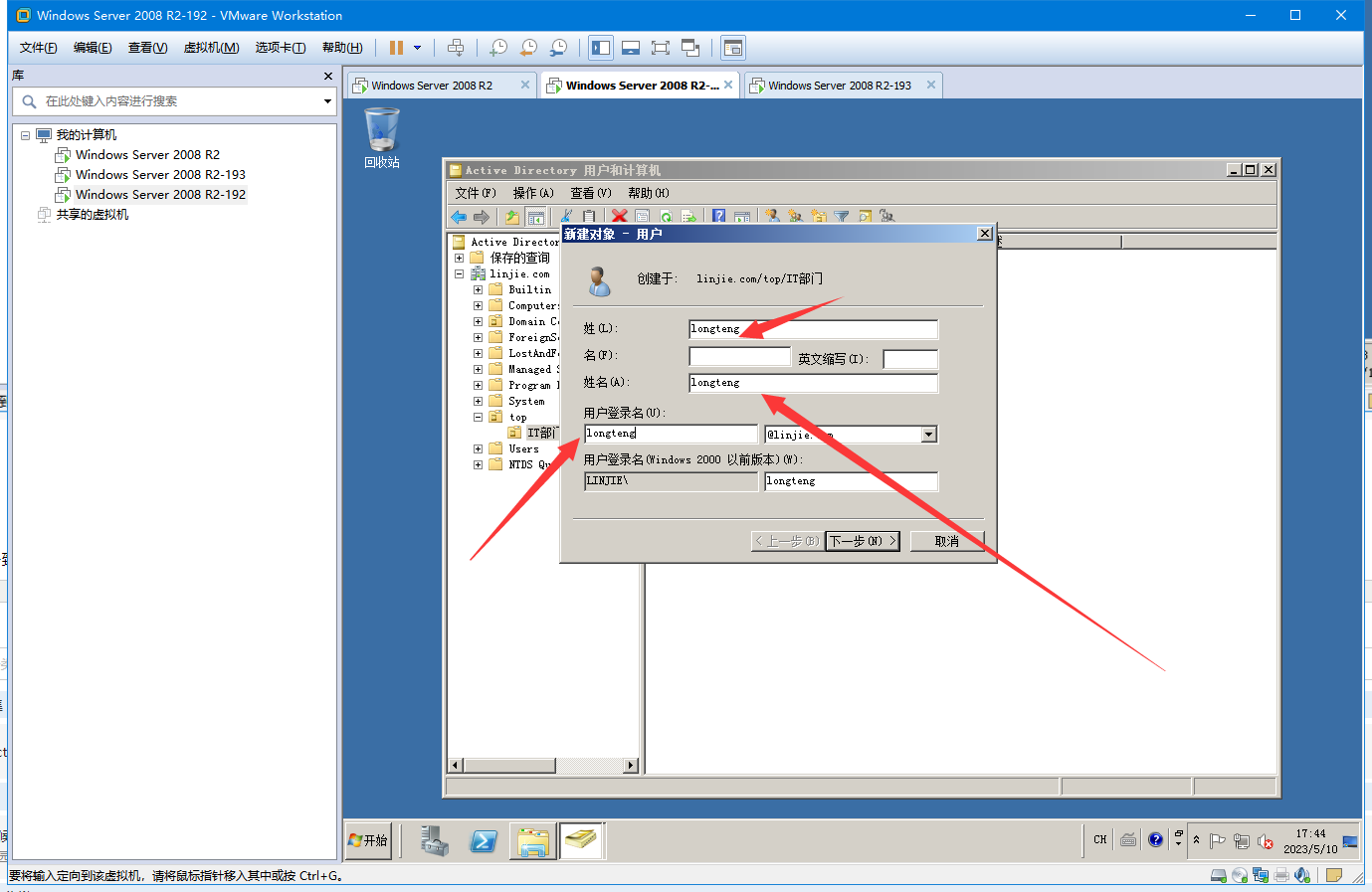Collapse the top OU node
The height and width of the screenshot is (892, 1372).
(478, 417)
